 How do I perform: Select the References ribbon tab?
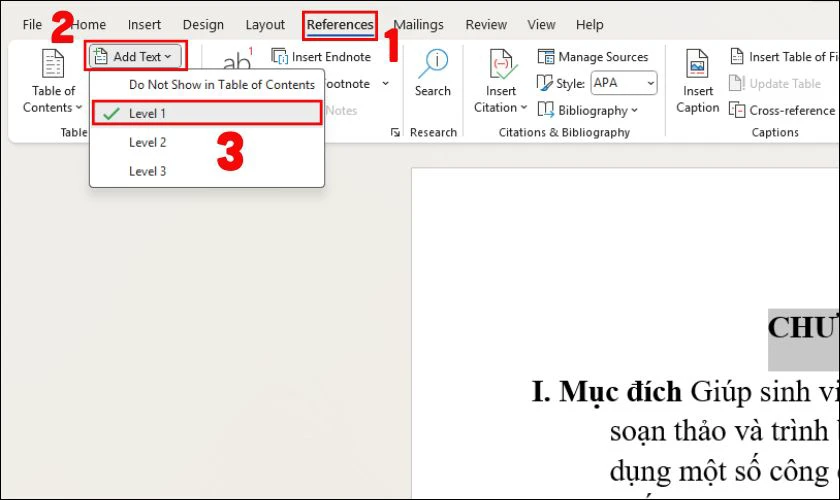[340, 25]
